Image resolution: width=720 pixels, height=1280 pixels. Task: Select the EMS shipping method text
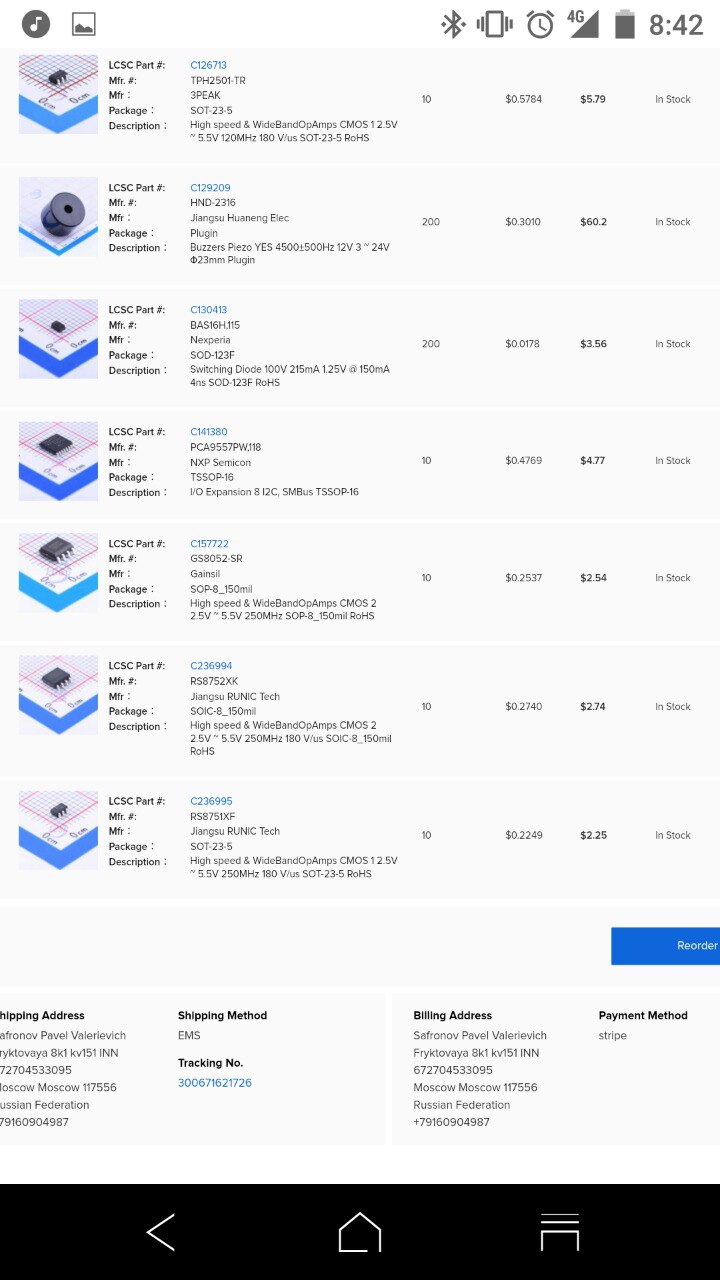point(189,1036)
